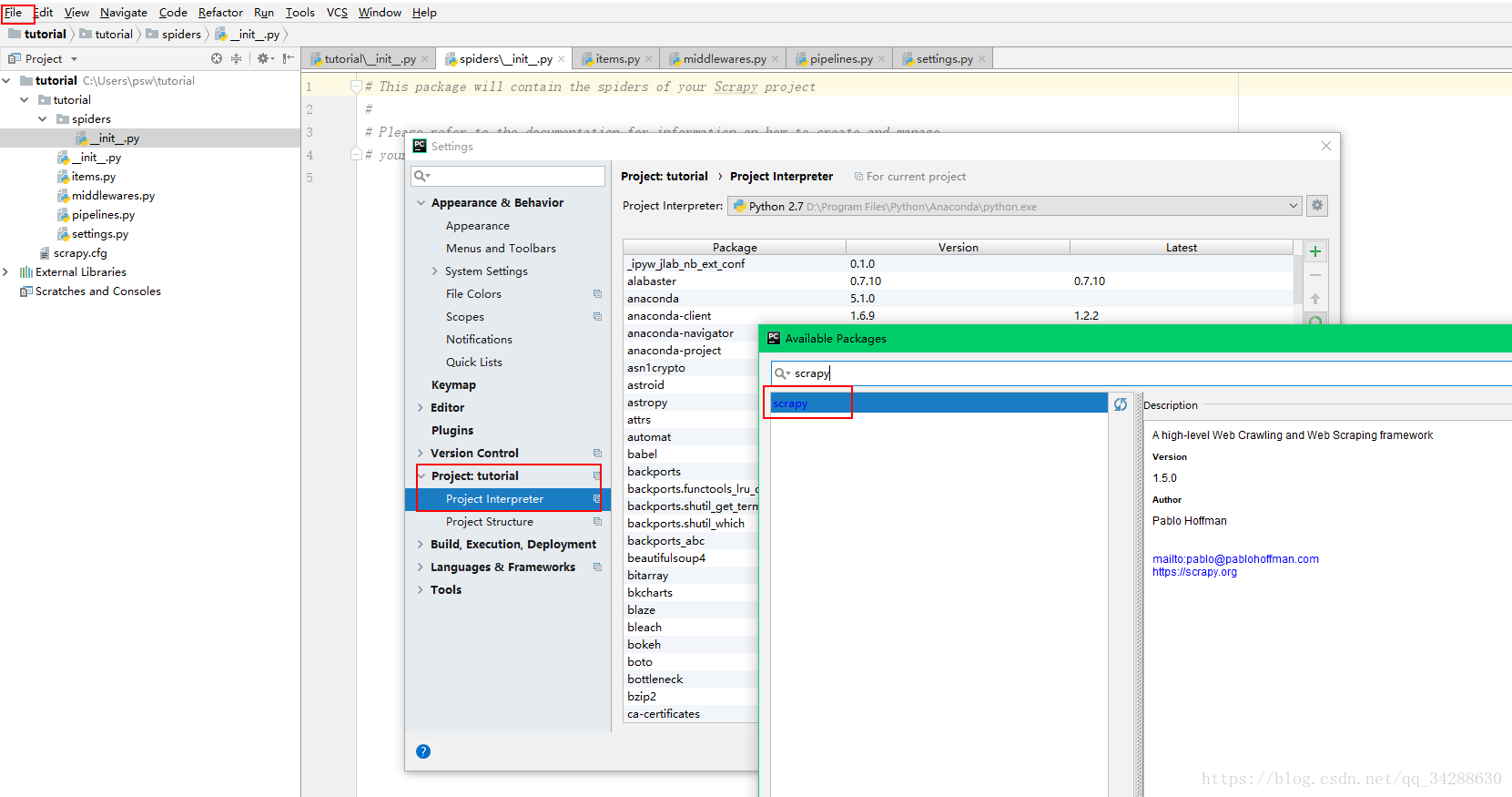Open the pablo@pablohoffman.com mailto link

point(1235,559)
